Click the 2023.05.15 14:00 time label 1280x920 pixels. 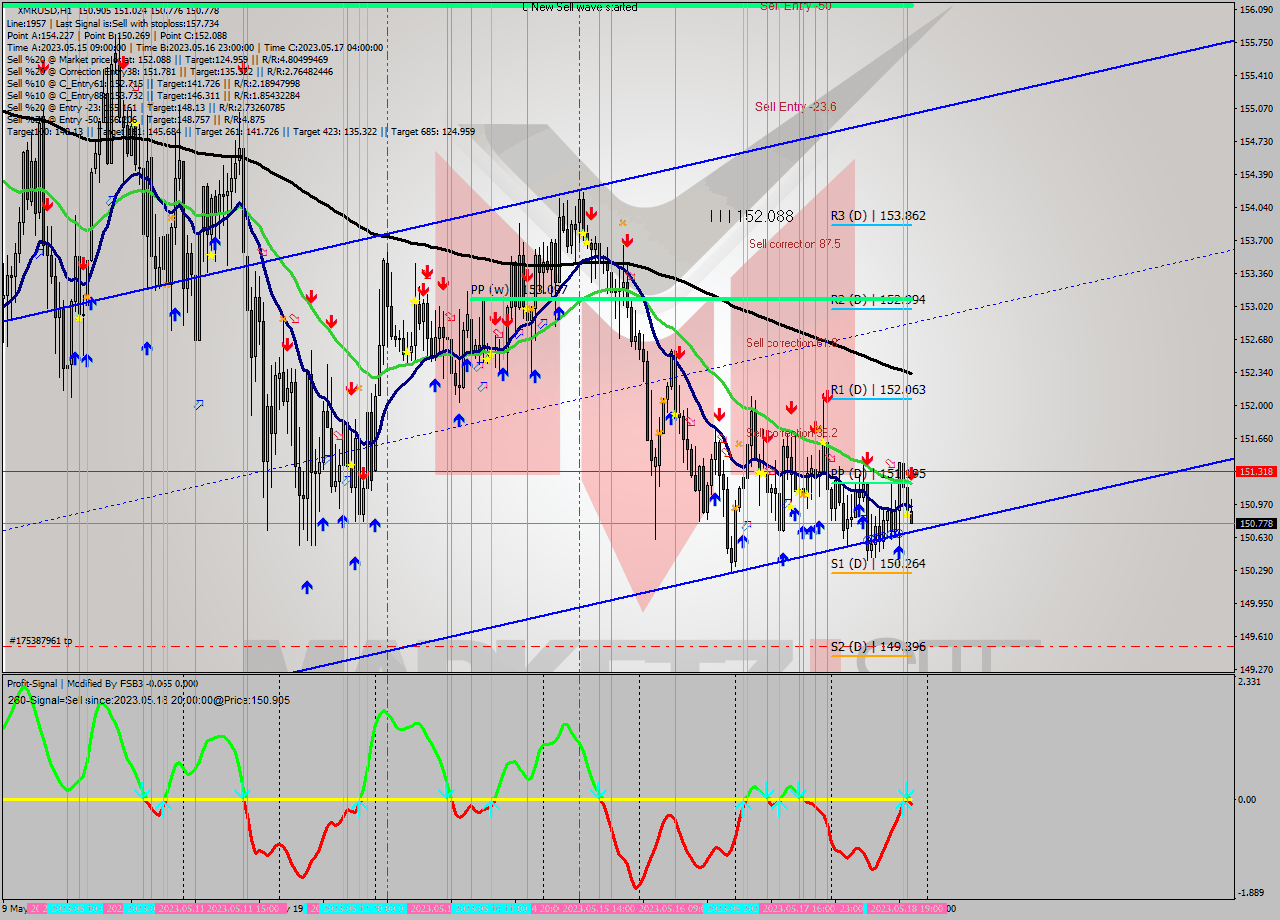click(x=599, y=909)
